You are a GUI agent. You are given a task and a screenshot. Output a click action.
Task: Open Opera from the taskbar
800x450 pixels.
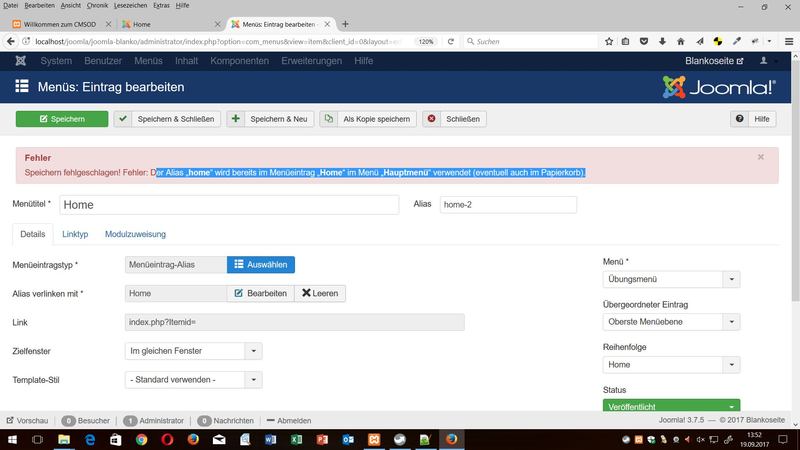tap(167, 439)
